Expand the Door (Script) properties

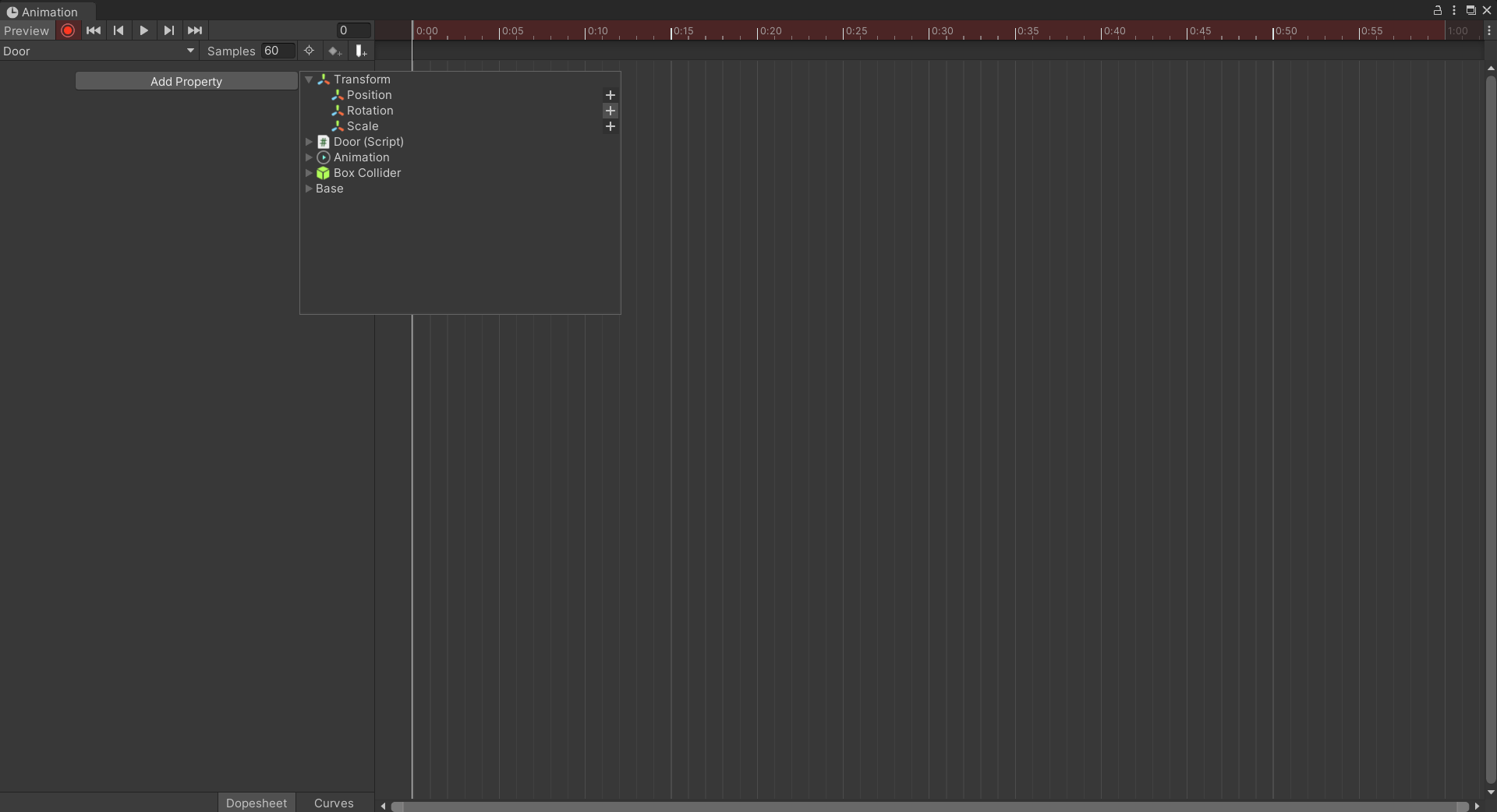point(309,142)
